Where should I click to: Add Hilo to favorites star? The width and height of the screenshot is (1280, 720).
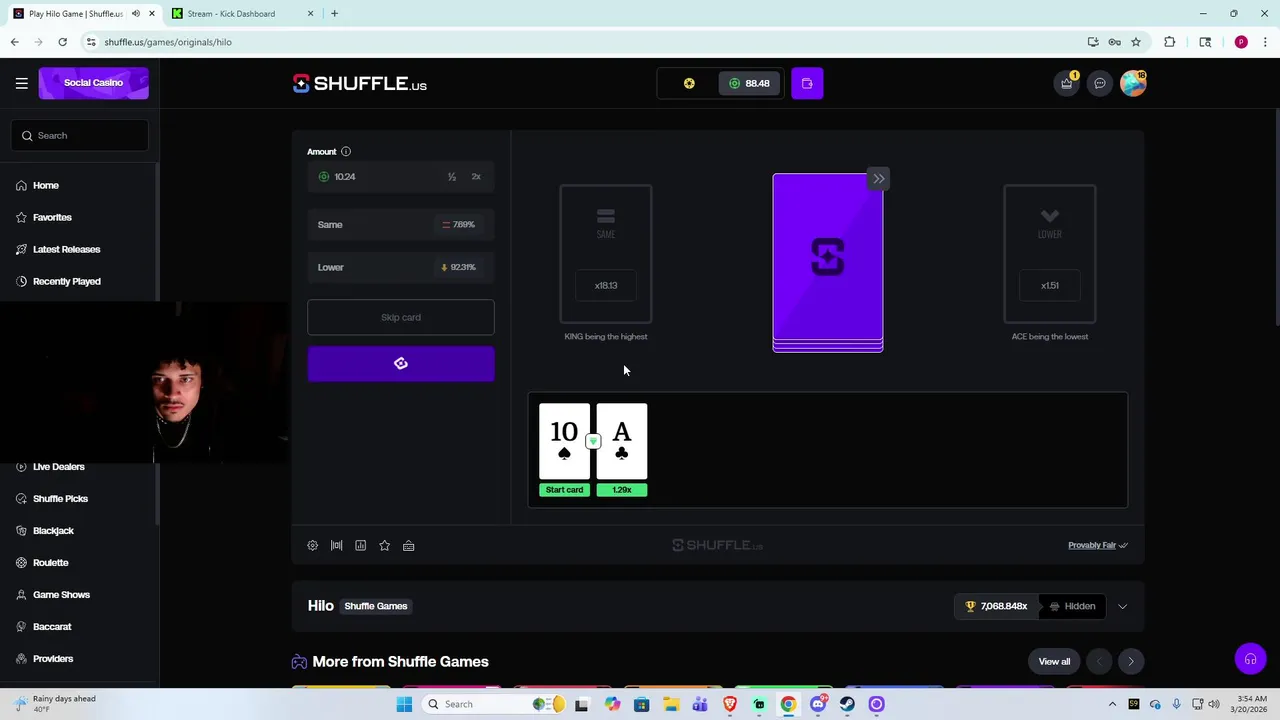(385, 545)
